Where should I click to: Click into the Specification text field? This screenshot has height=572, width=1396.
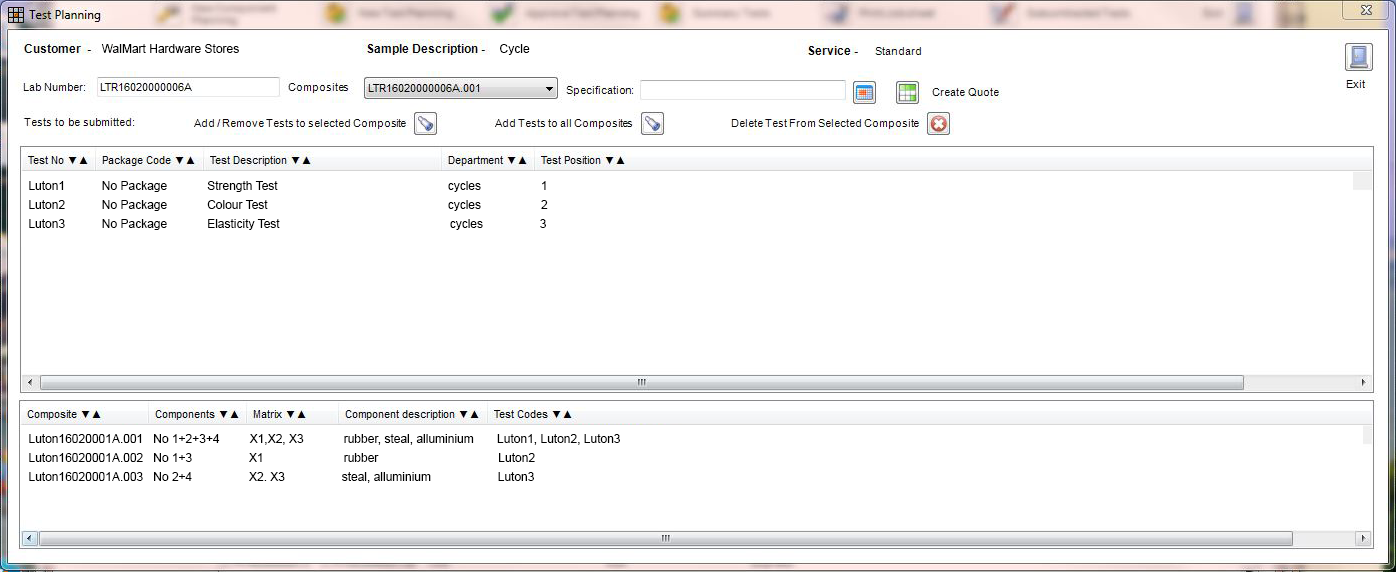click(x=742, y=90)
